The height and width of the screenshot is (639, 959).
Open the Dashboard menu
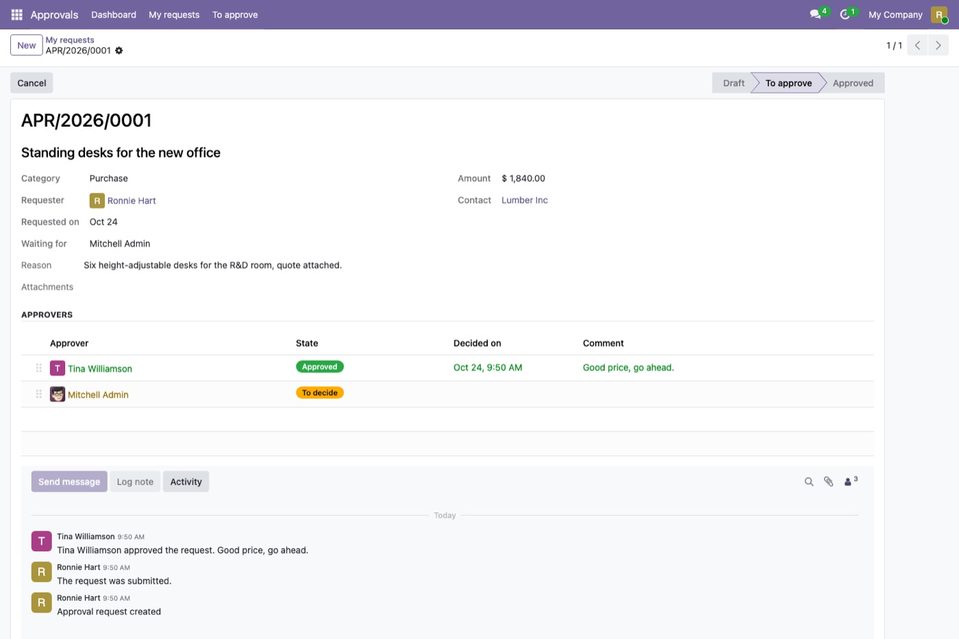coord(114,15)
